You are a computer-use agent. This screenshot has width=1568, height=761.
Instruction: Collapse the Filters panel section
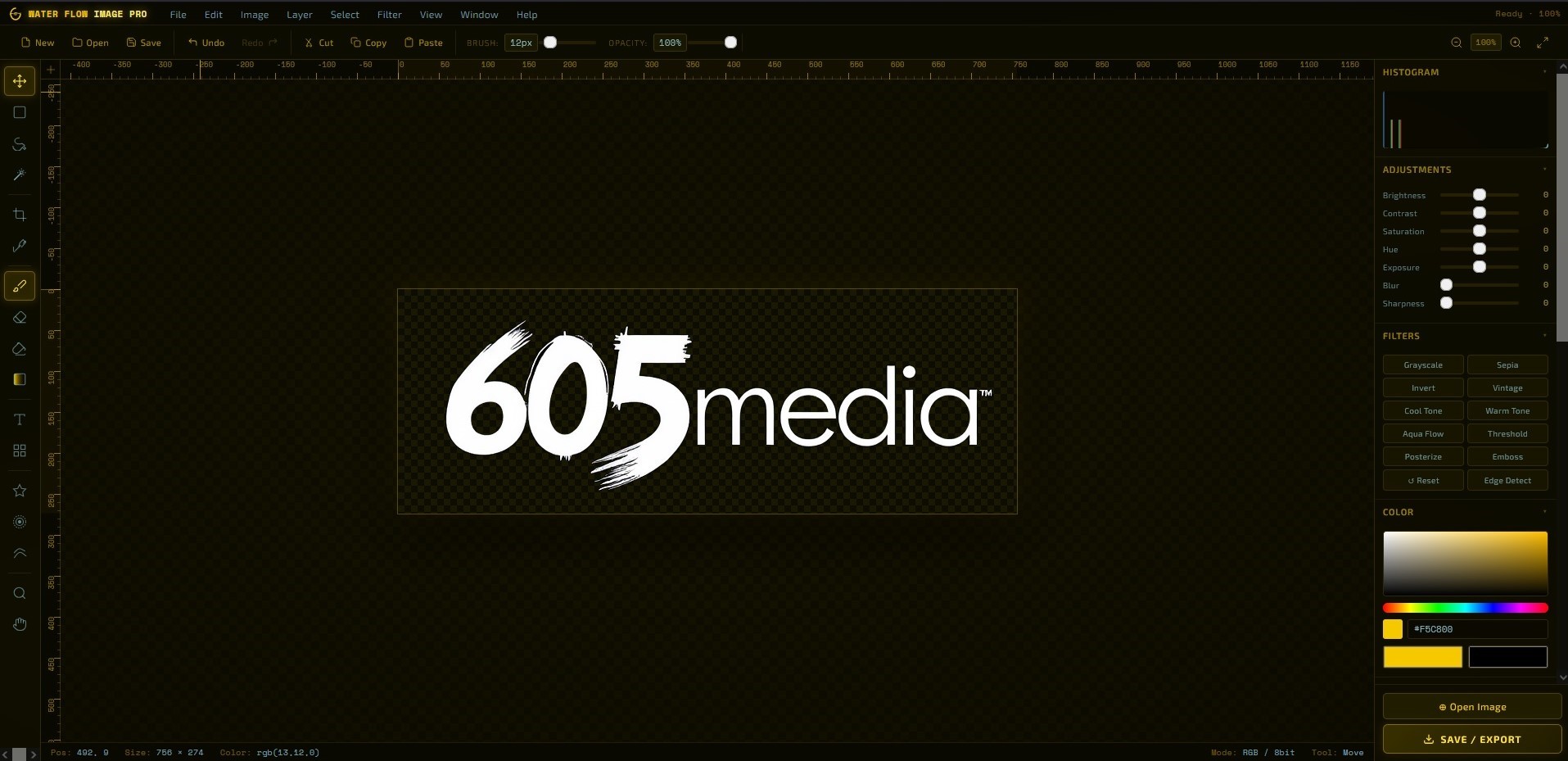point(1544,336)
